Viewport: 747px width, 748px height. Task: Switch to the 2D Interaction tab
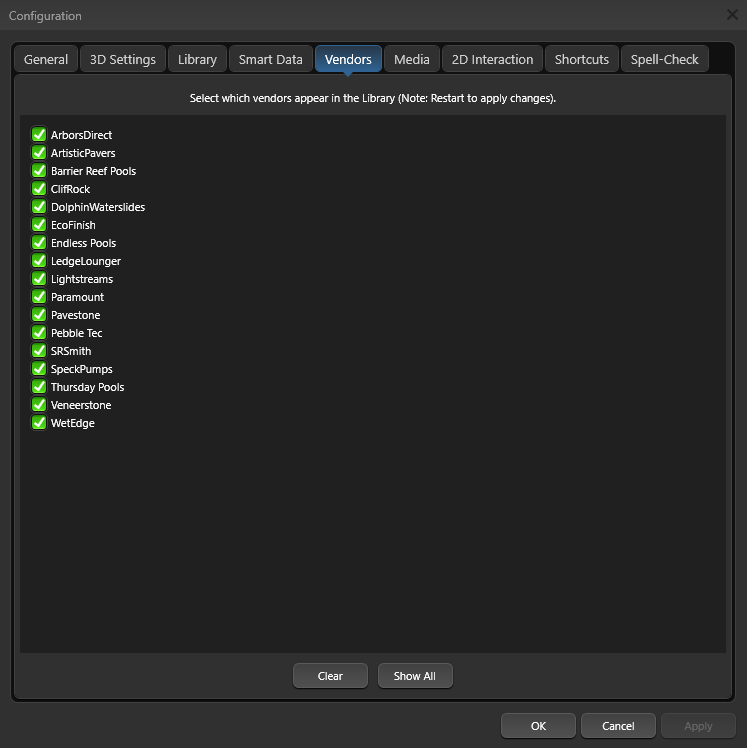coord(492,60)
